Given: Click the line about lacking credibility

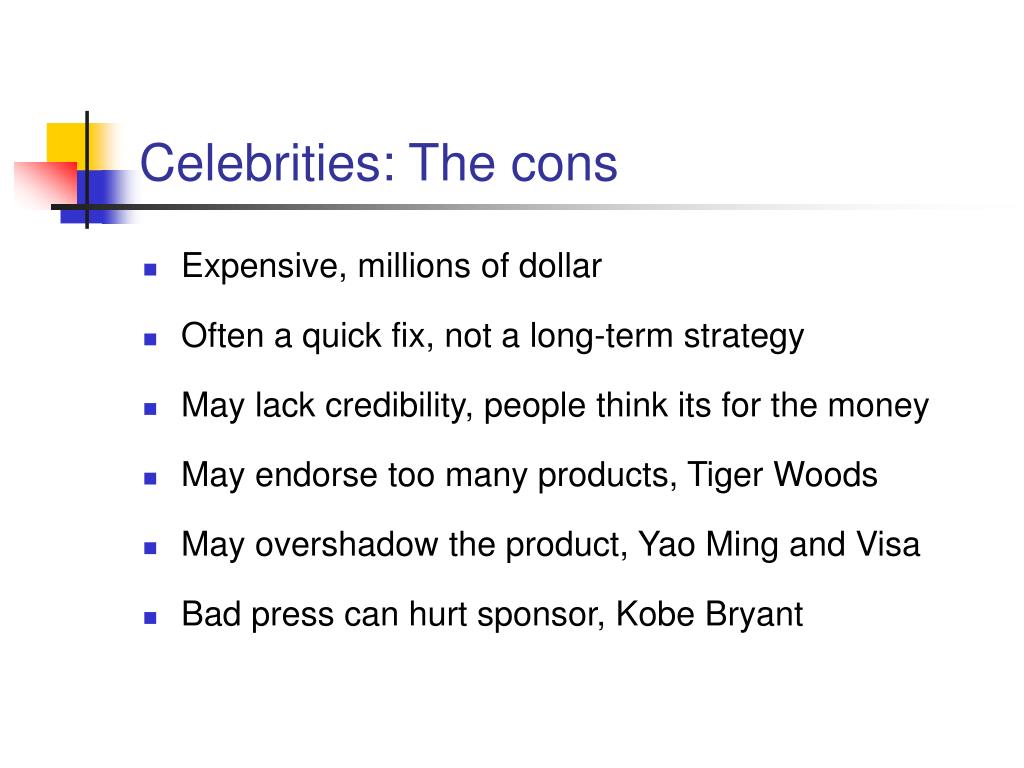Looking at the screenshot, I should tap(555, 406).
